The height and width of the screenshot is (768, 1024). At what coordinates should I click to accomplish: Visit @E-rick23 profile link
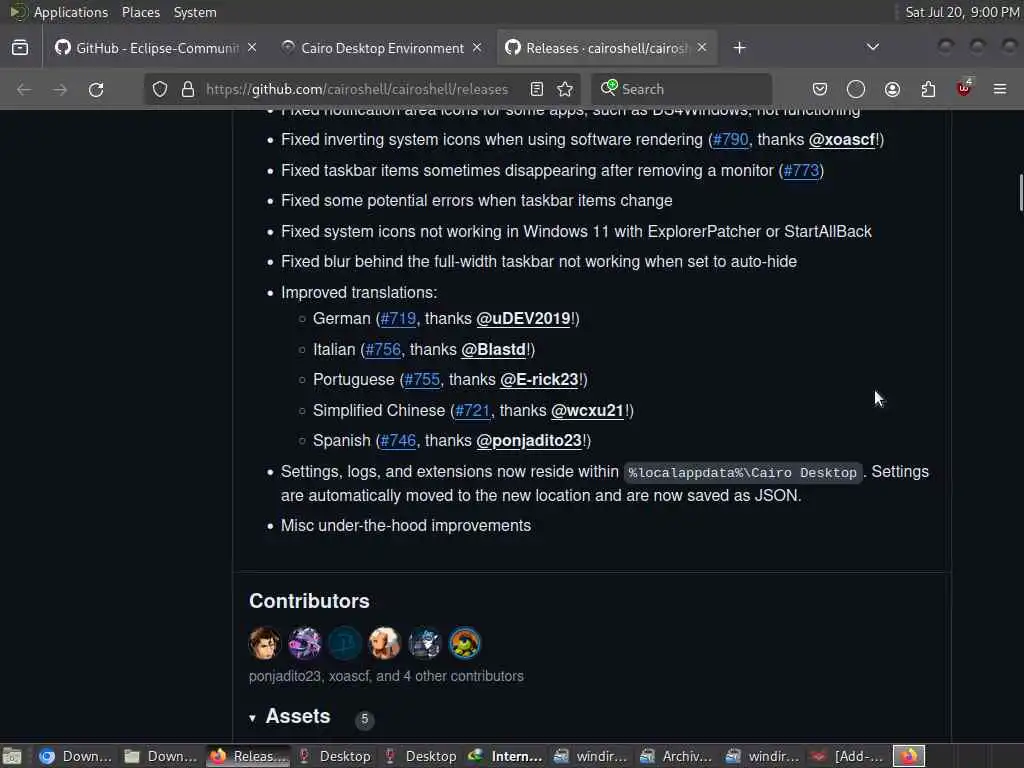pyautogui.click(x=539, y=379)
